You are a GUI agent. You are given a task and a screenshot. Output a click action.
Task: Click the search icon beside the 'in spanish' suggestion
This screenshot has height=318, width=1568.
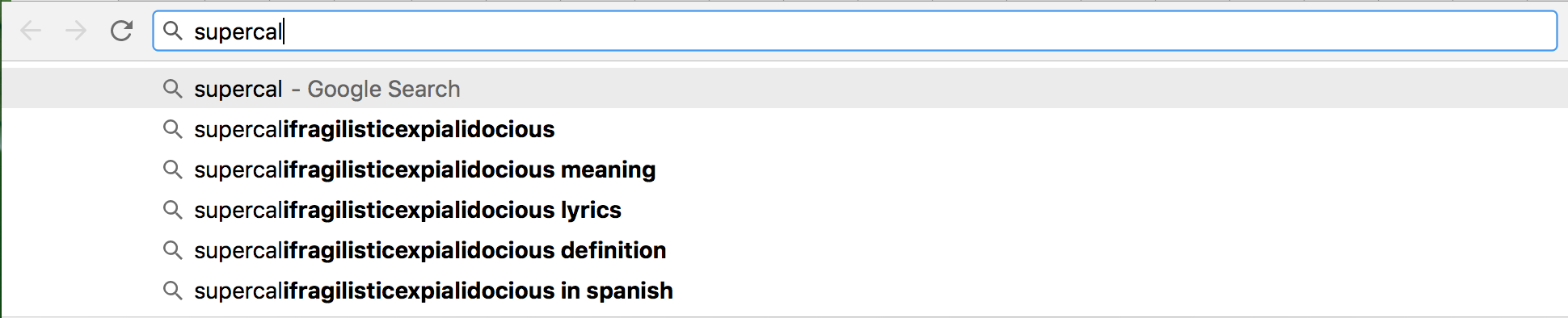point(172,290)
